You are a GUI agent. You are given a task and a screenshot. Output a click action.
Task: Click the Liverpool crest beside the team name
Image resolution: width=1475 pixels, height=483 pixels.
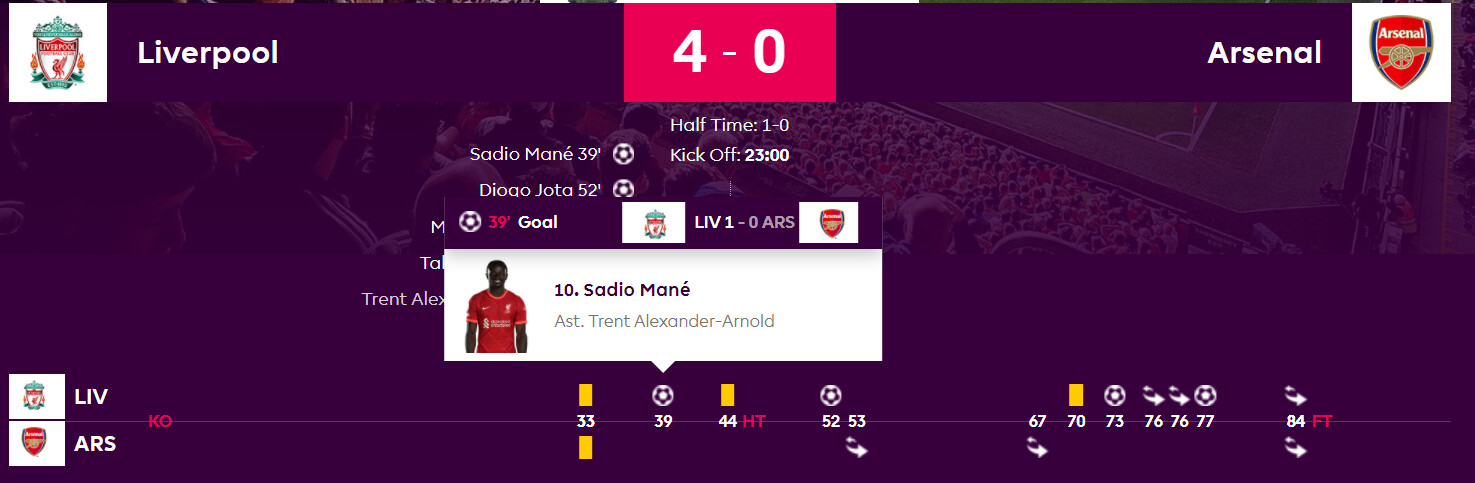pyautogui.click(x=58, y=53)
